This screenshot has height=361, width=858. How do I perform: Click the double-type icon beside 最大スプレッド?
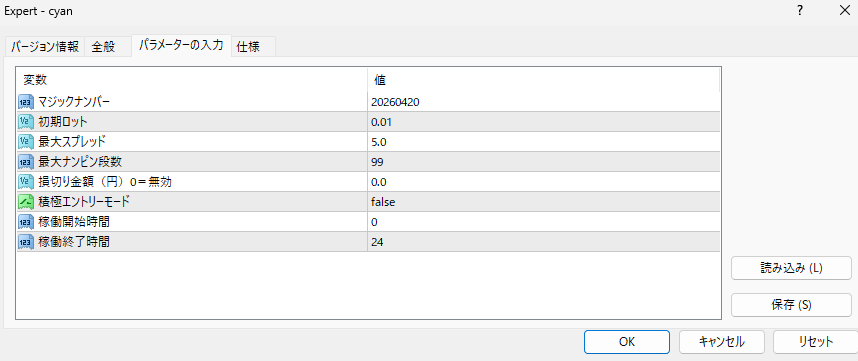click(26, 142)
